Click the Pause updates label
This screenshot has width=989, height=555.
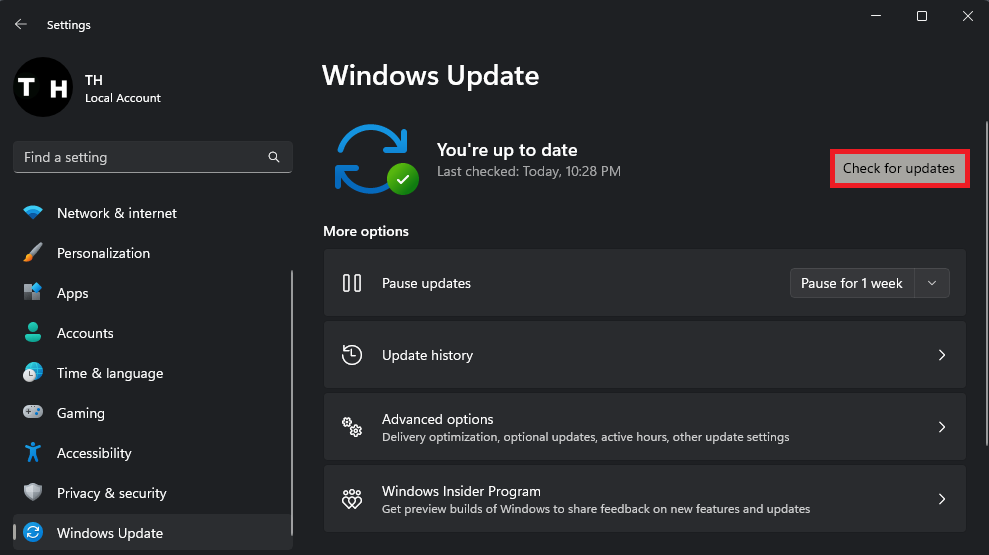pyautogui.click(x=426, y=283)
